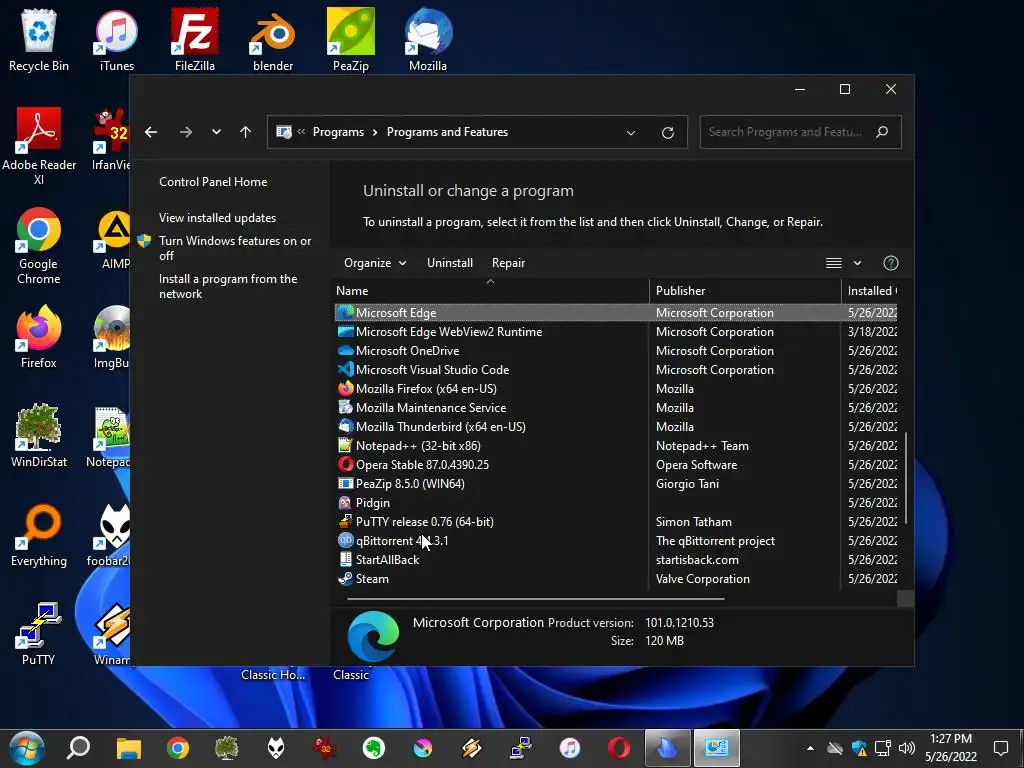The height and width of the screenshot is (768, 1024).
Task: Click the Chrome icon in taskbar
Action: 178,748
